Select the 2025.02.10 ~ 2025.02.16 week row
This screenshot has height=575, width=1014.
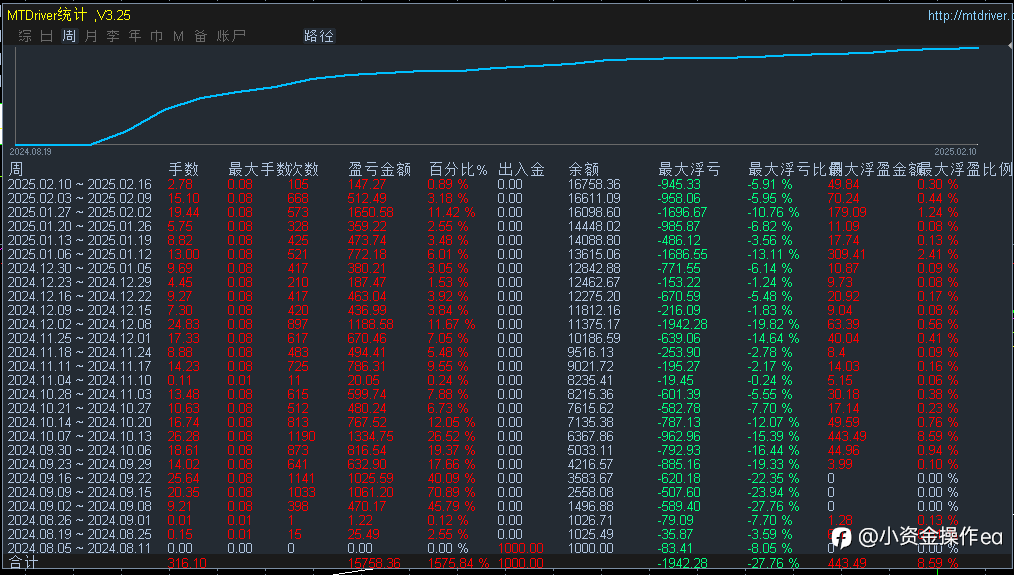click(79, 184)
